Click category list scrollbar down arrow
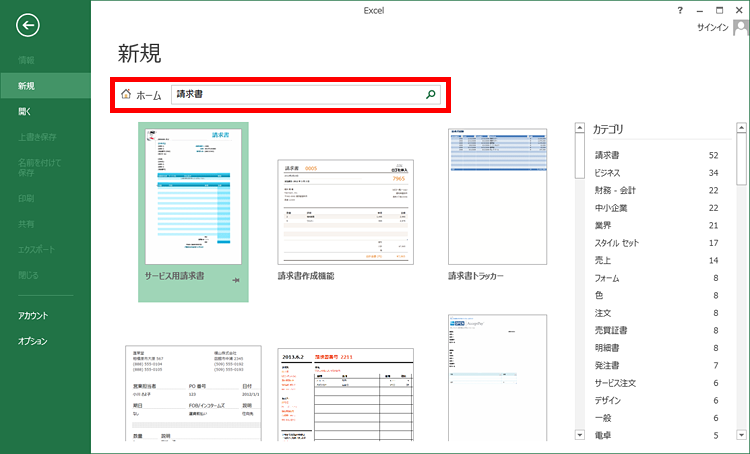 741,435
